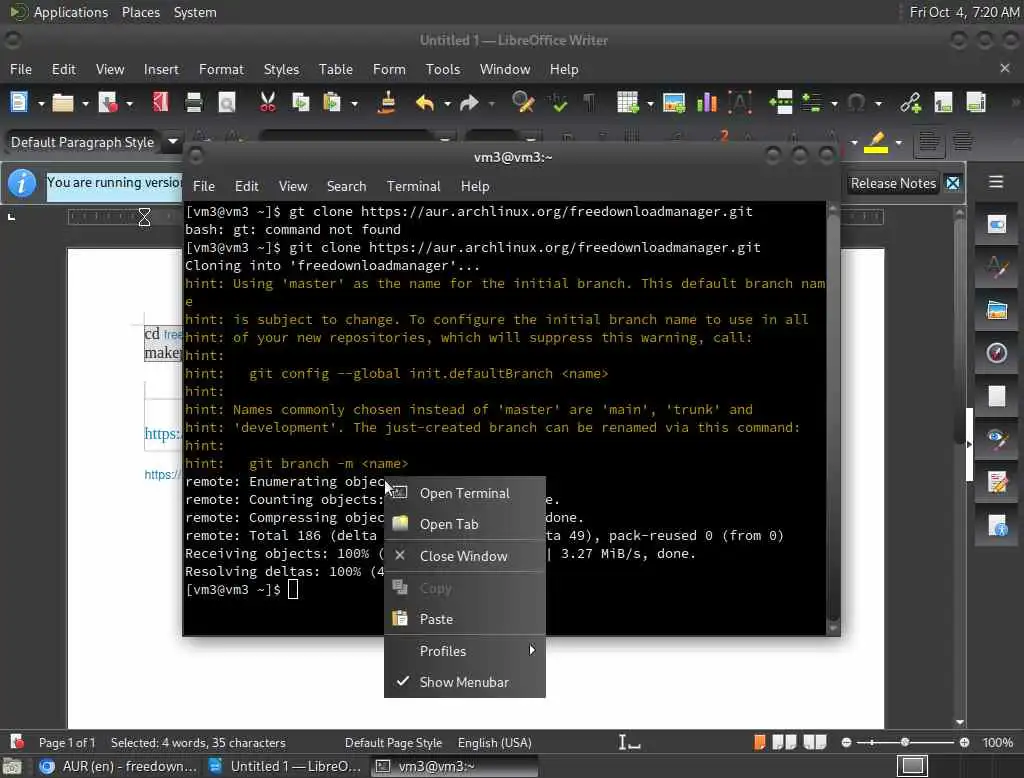Image resolution: width=1024 pixels, height=778 pixels.
Task: Open the Navigator deck in Writer sidebar
Action: coord(997,353)
